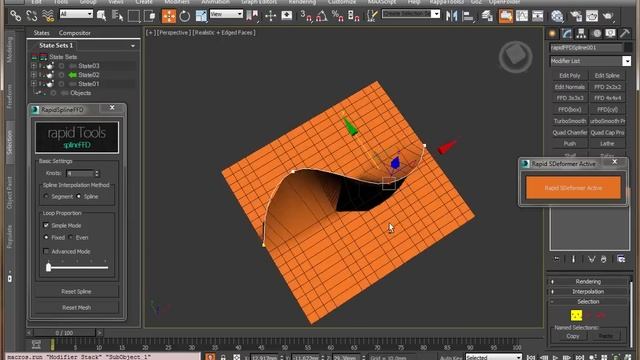Image resolution: width=640 pixels, height=360 pixels.
Task: Open Rendered Frame Window icon
Action: [x=592, y=16]
